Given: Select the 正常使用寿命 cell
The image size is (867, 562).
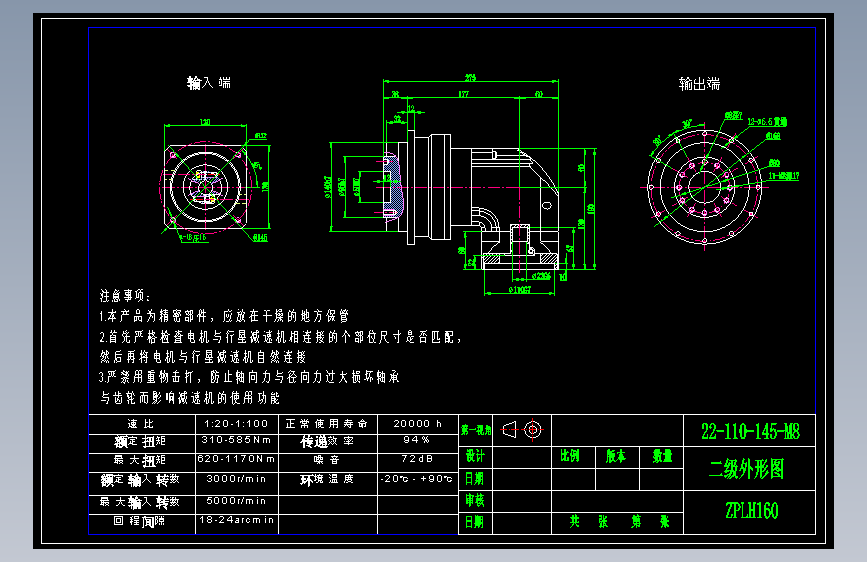Looking at the screenshot, I should (x=328, y=424).
